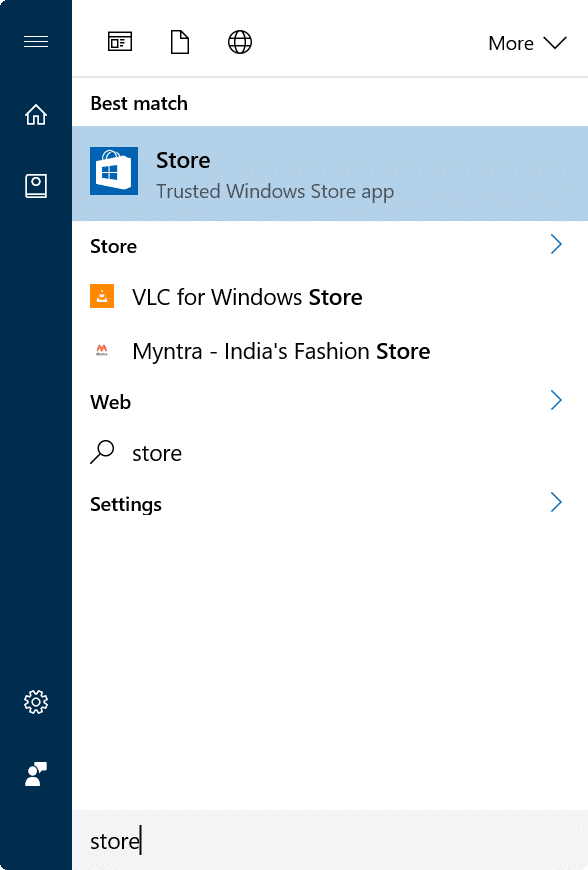Viewport: 588px width, 870px height.
Task: Filter results by Documents icon
Action: click(x=180, y=42)
